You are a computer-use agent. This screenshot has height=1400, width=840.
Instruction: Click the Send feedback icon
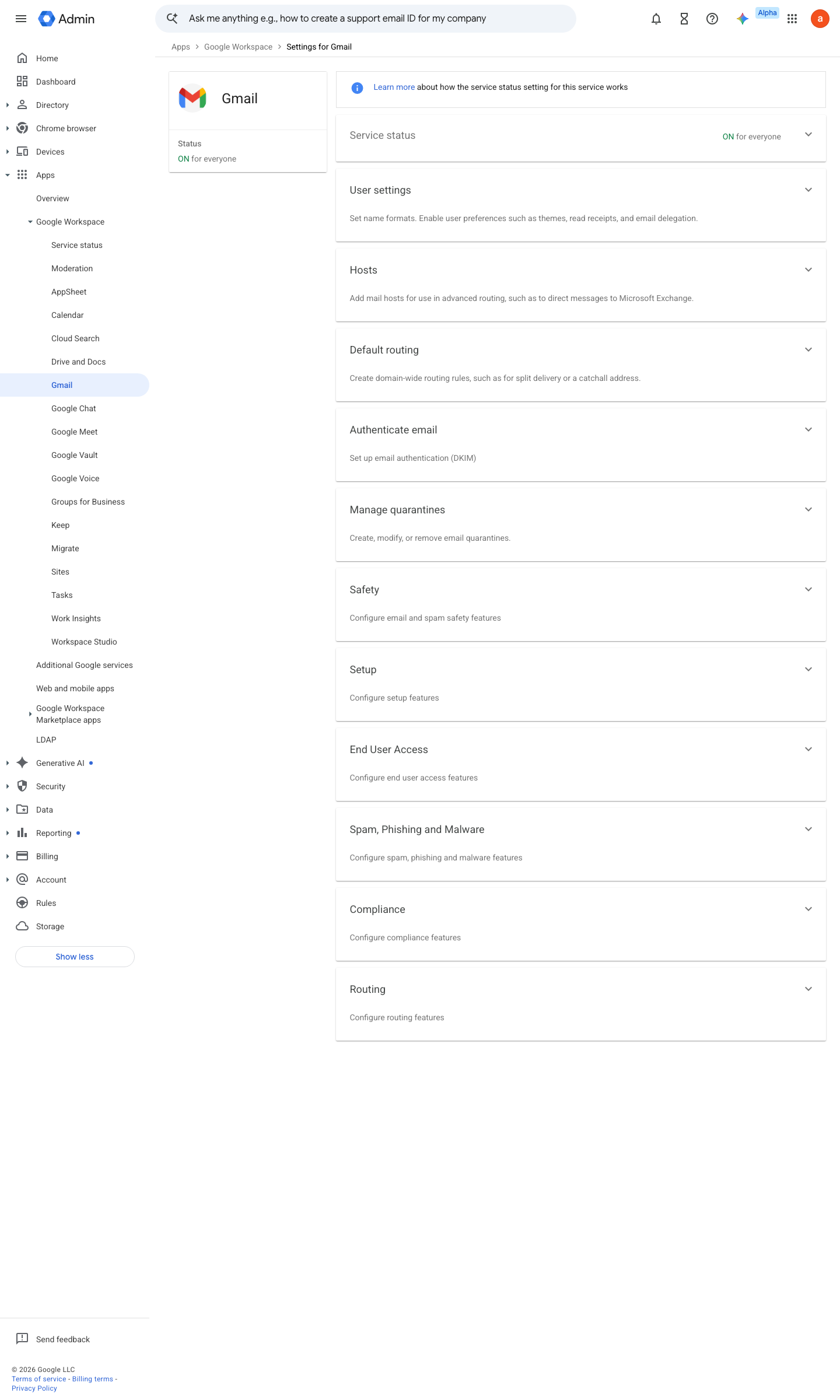(22, 1339)
